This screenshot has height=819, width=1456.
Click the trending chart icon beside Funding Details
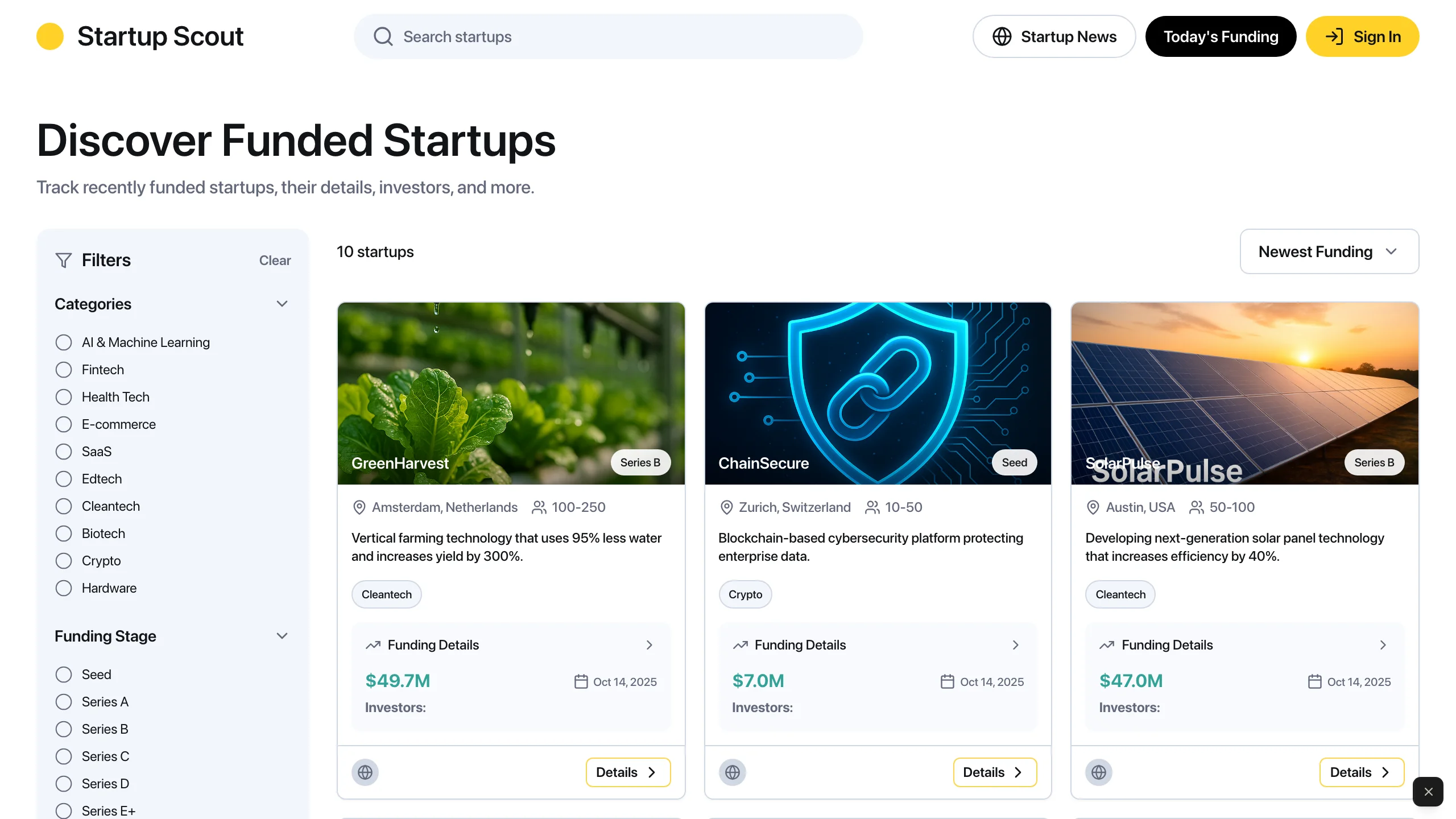tap(373, 645)
